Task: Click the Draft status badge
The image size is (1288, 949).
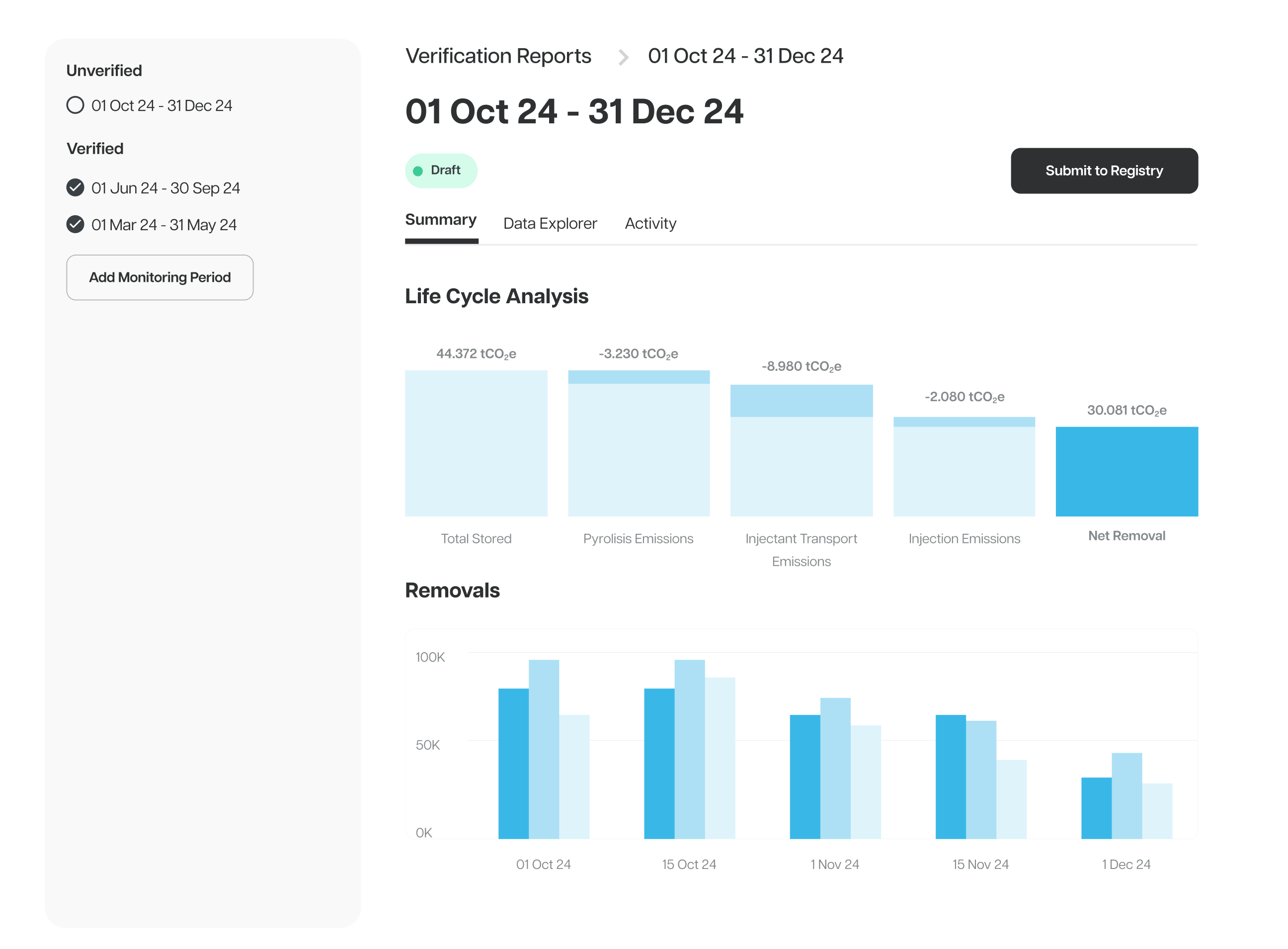Action: pyautogui.click(x=441, y=171)
